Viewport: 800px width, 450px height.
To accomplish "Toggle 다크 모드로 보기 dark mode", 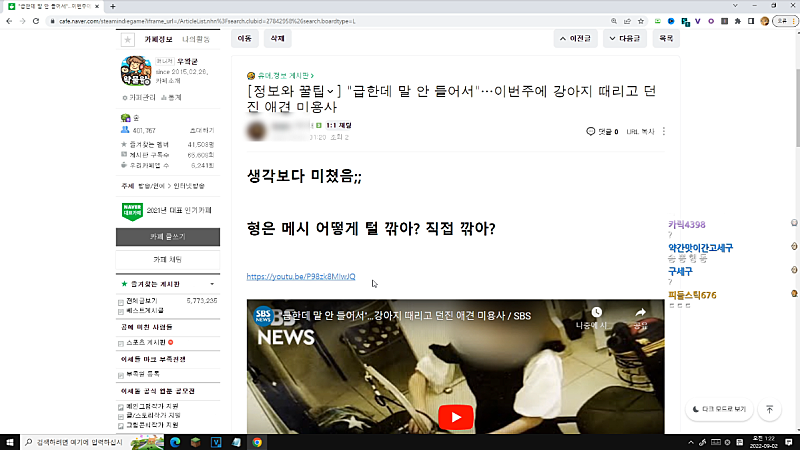I will [719, 409].
